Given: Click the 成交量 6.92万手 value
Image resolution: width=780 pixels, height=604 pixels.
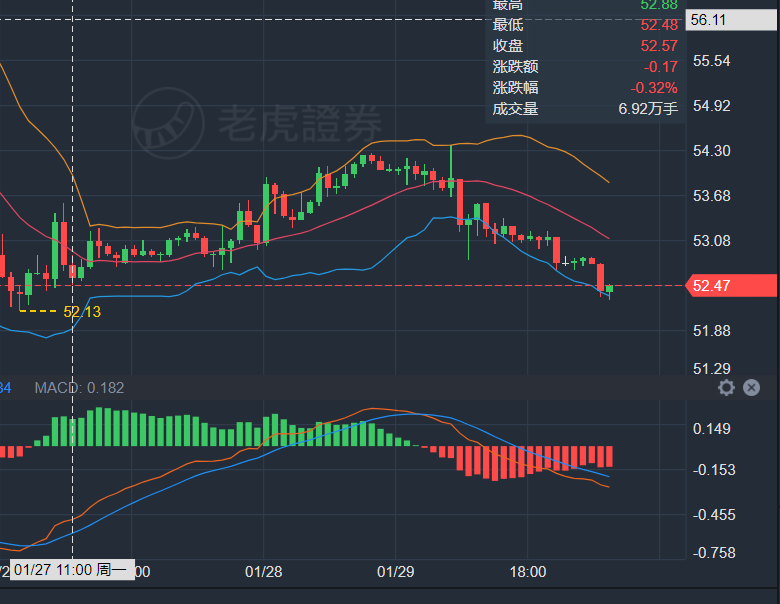Looking at the screenshot, I should 648,109.
